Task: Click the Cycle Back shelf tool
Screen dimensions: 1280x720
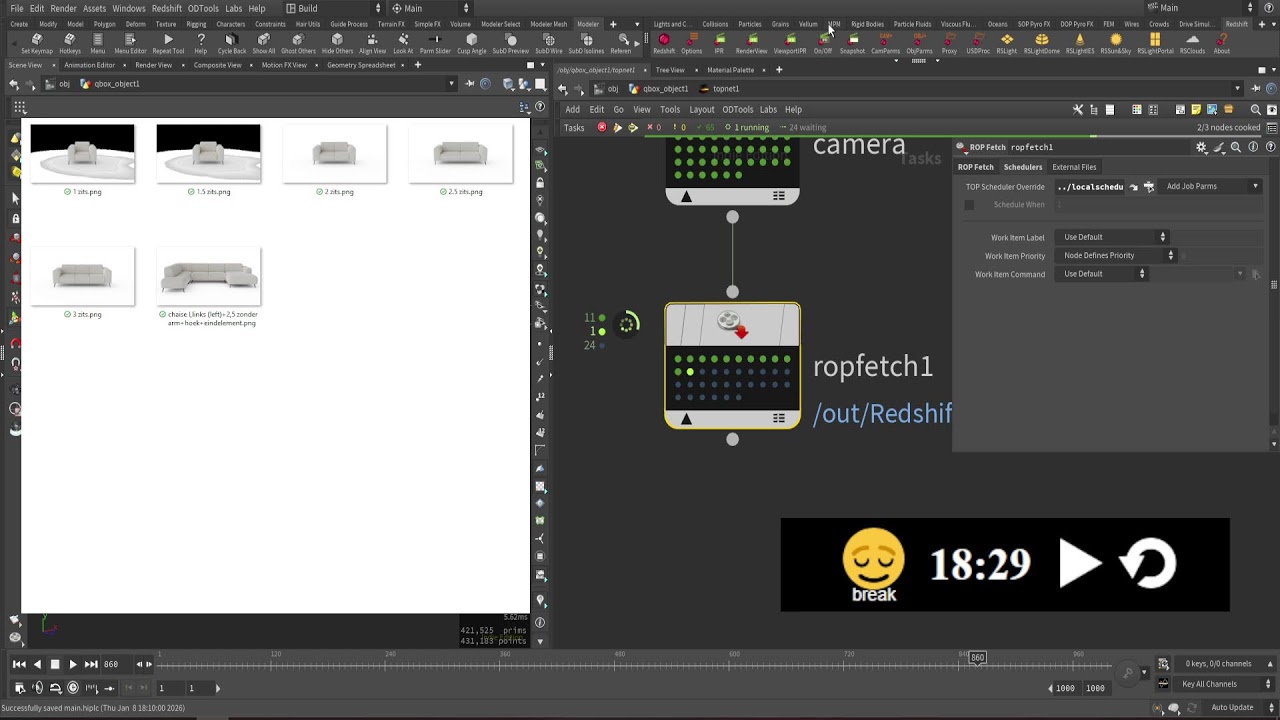Action: tap(231, 44)
